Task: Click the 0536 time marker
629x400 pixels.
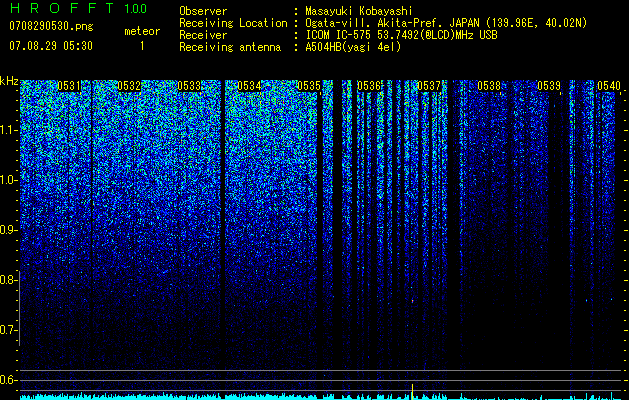Action: click(369, 86)
